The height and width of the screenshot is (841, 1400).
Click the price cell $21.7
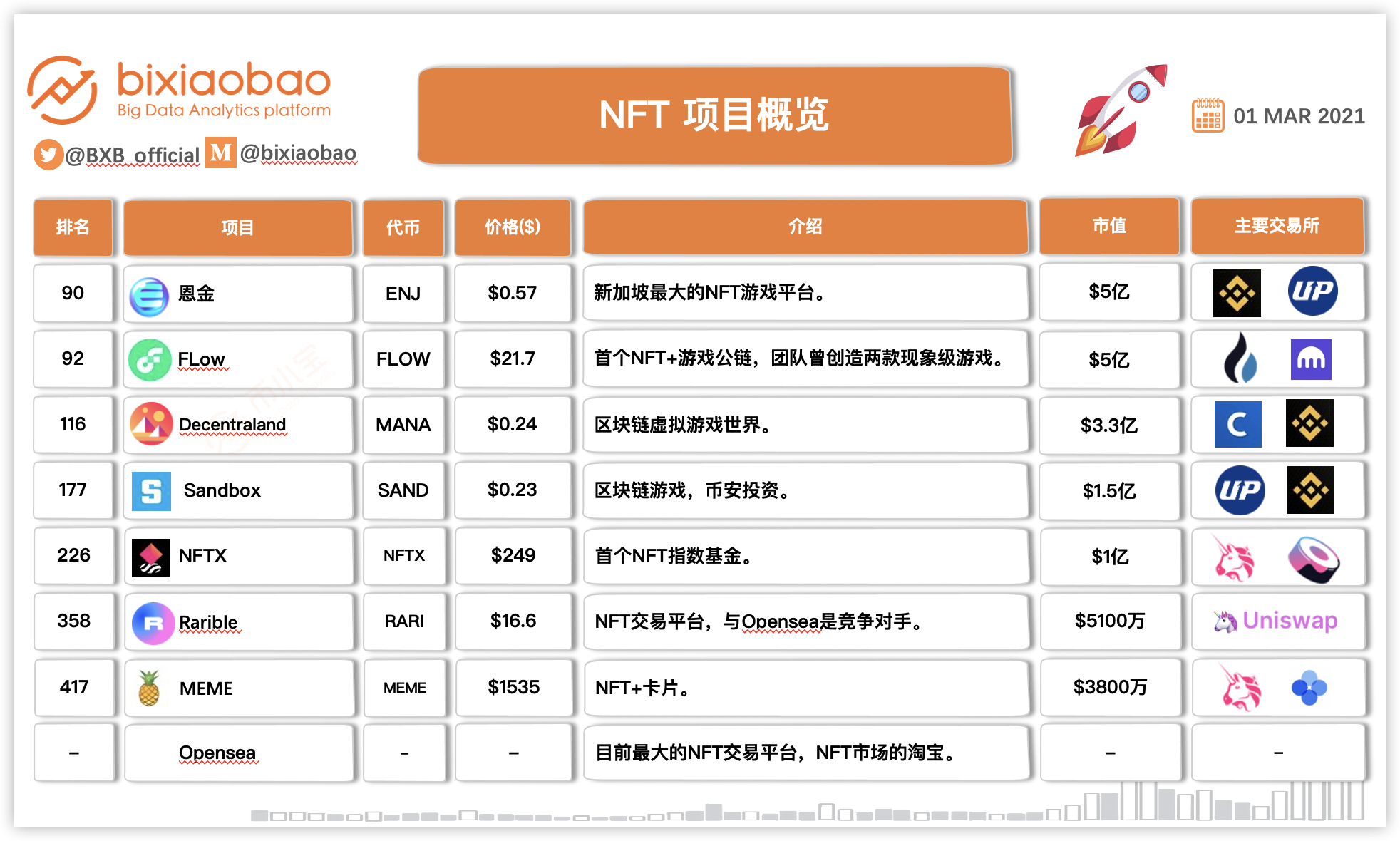pyautogui.click(x=513, y=358)
